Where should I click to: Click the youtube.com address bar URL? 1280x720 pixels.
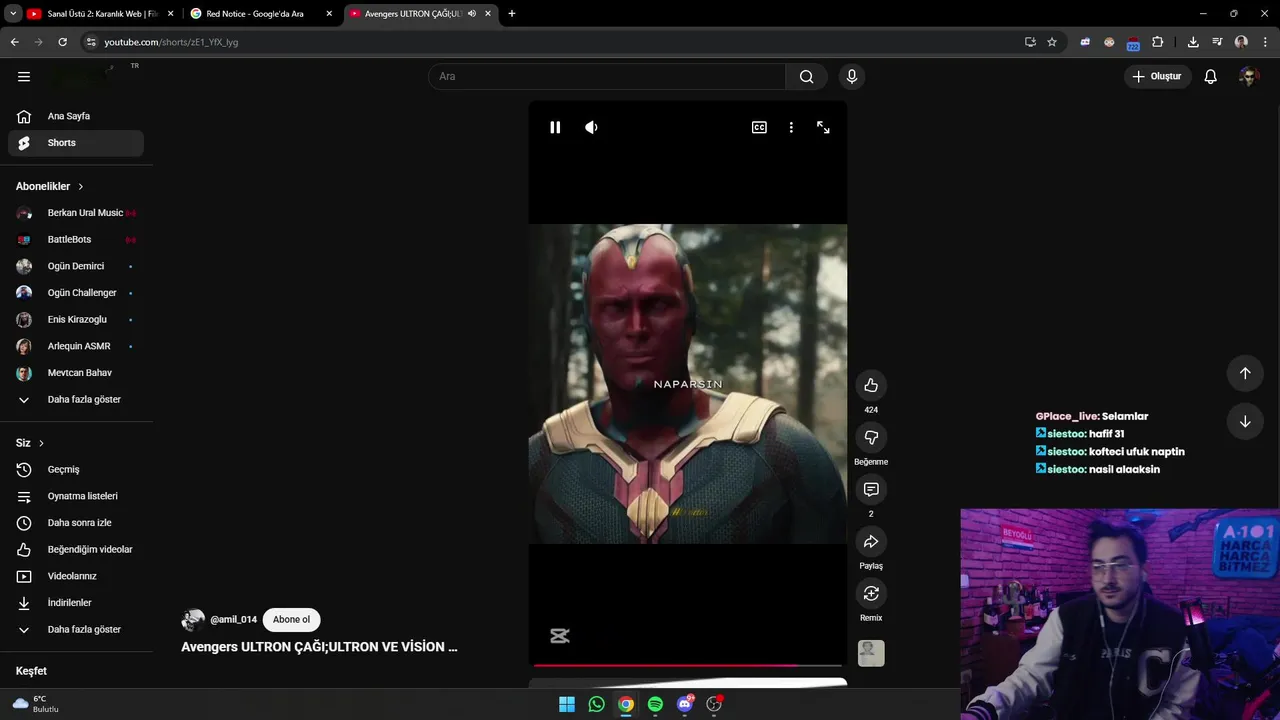tap(171, 42)
